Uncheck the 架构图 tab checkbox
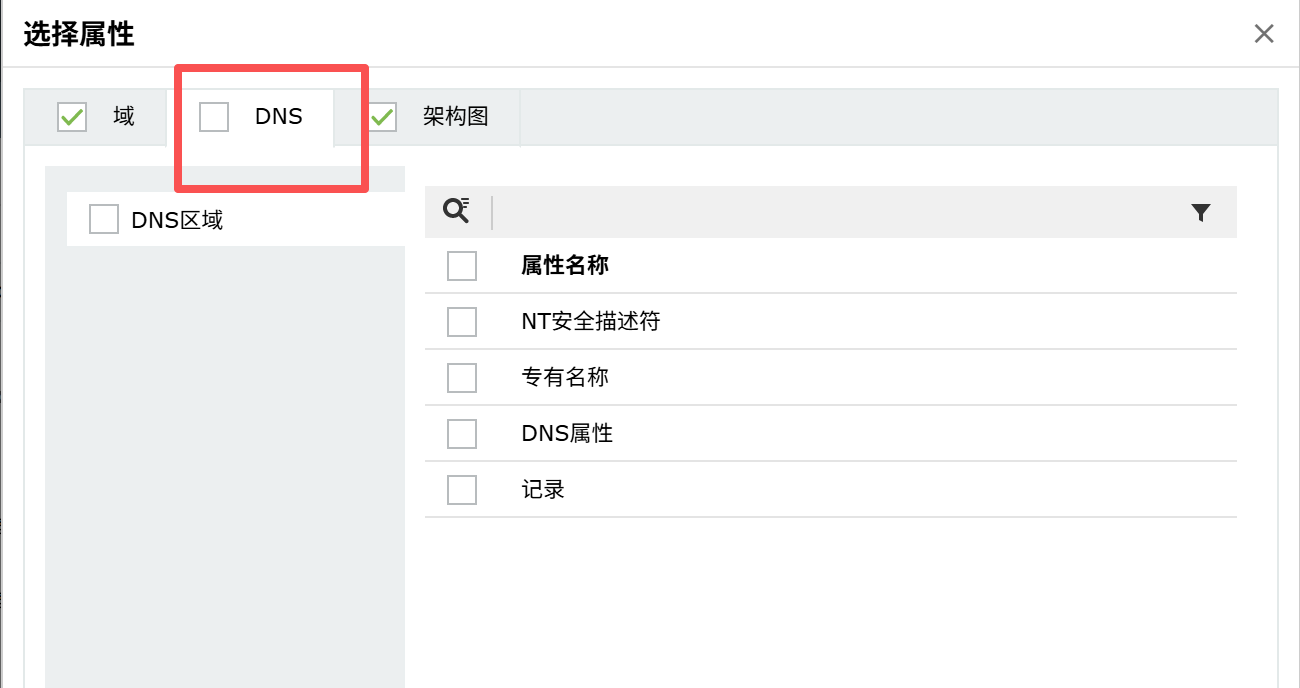Screen dimensions: 1300x688 (x=381, y=117)
